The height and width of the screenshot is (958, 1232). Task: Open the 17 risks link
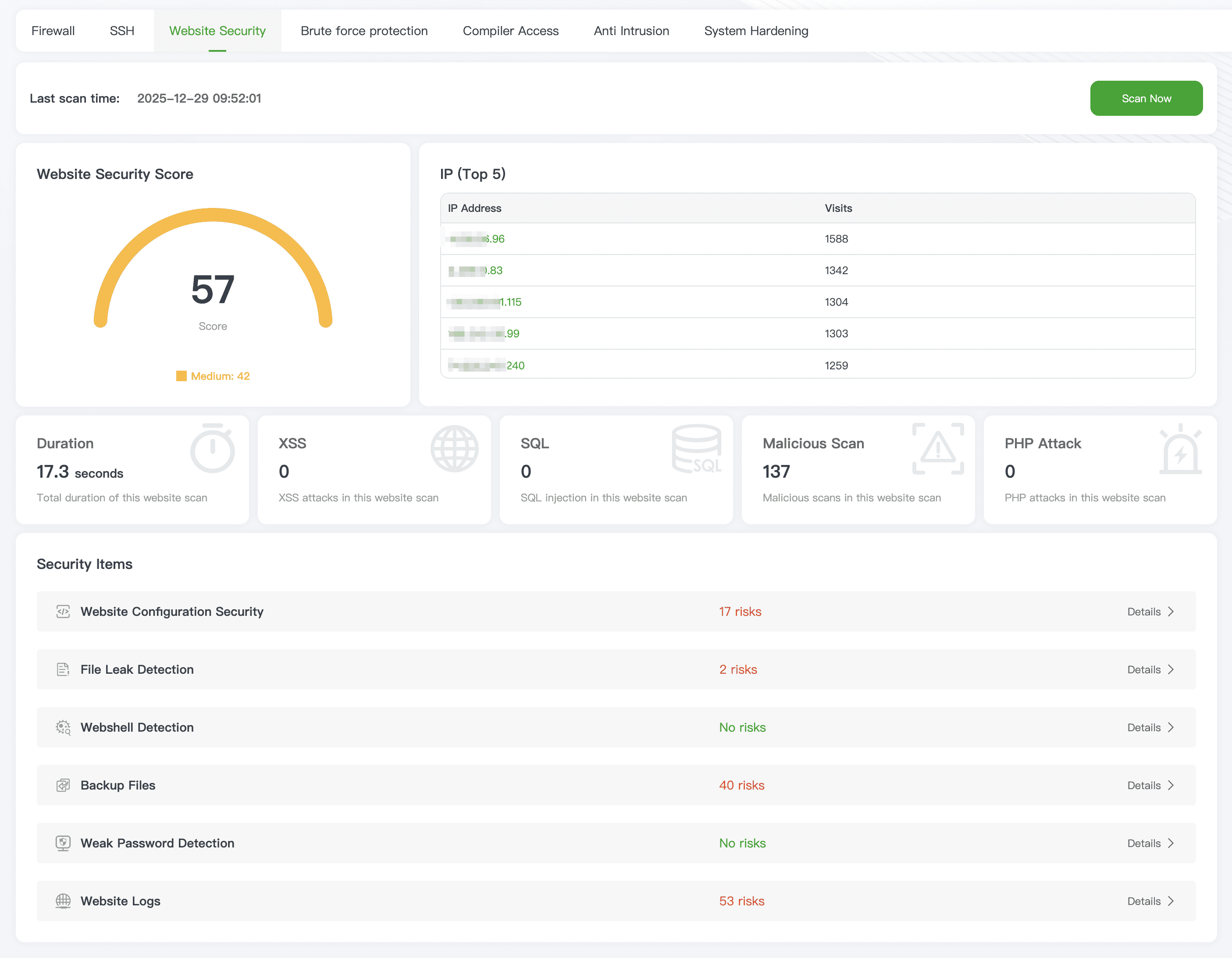(740, 611)
